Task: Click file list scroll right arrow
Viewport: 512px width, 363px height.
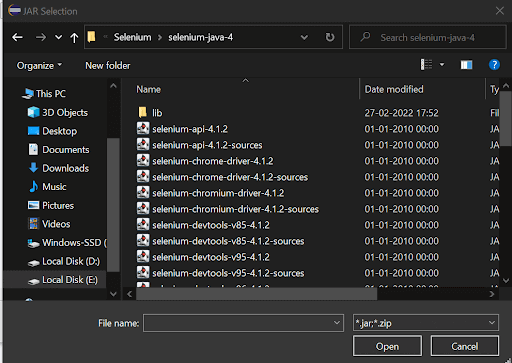Action: point(492,294)
